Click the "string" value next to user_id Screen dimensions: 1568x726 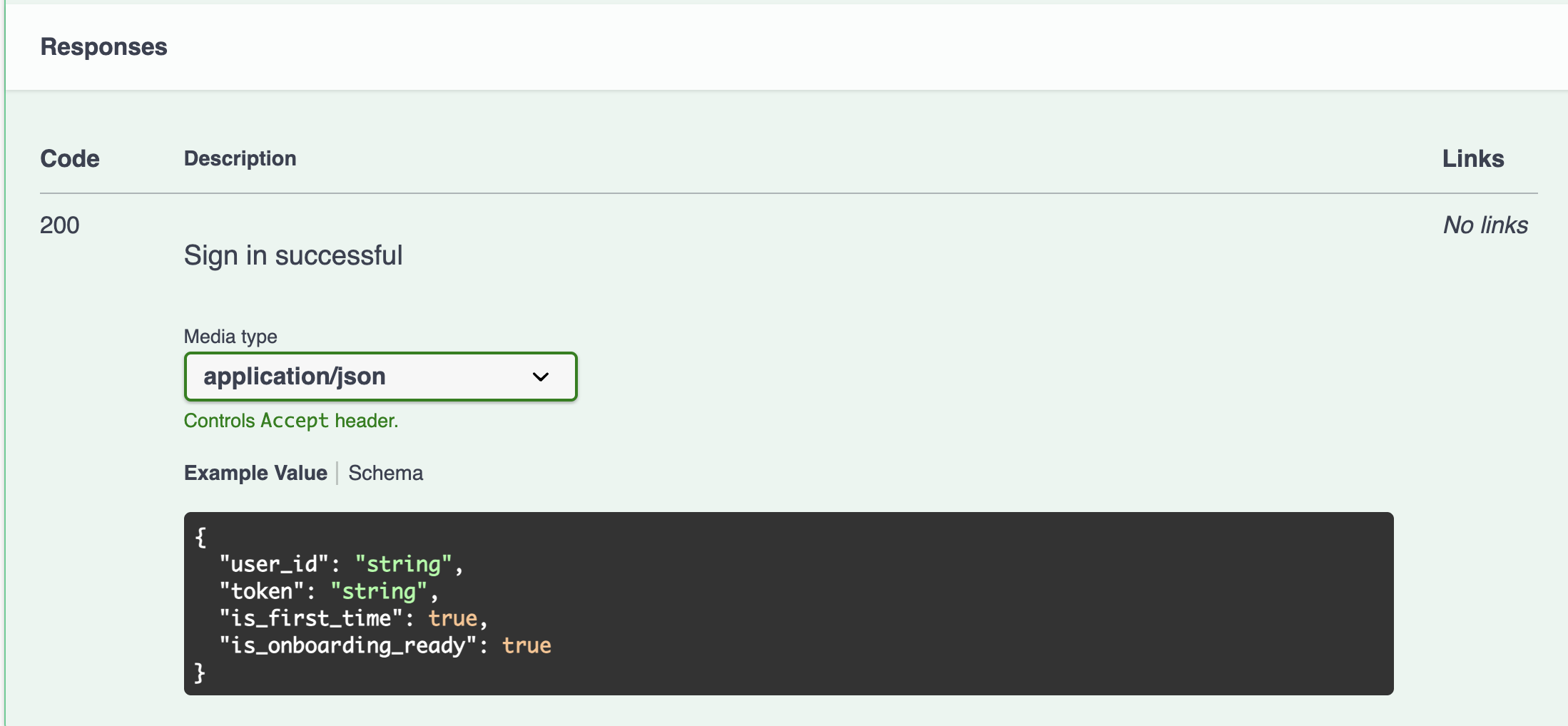coord(404,564)
